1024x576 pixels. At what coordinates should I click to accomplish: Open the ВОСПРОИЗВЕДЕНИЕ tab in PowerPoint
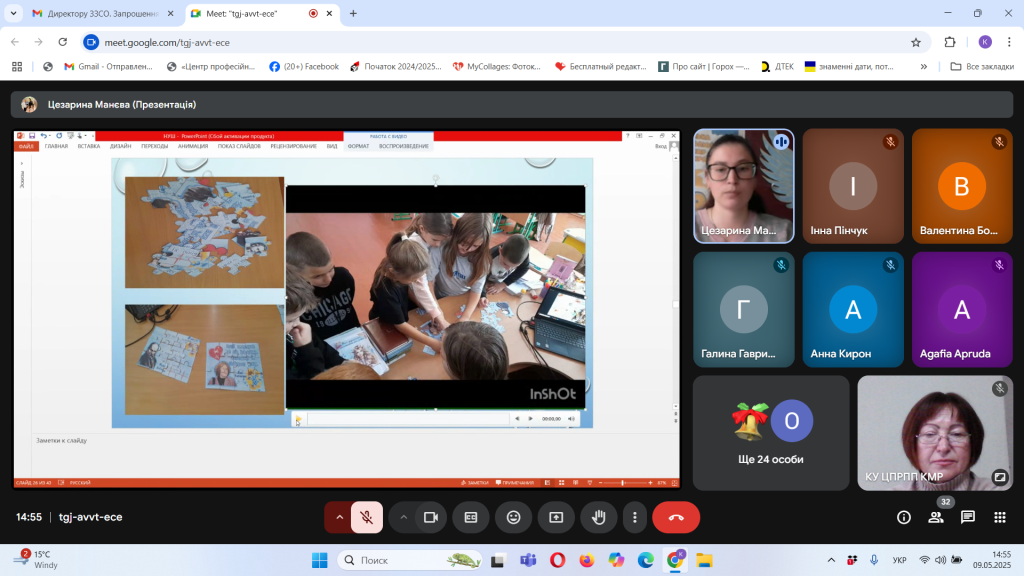(404, 146)
